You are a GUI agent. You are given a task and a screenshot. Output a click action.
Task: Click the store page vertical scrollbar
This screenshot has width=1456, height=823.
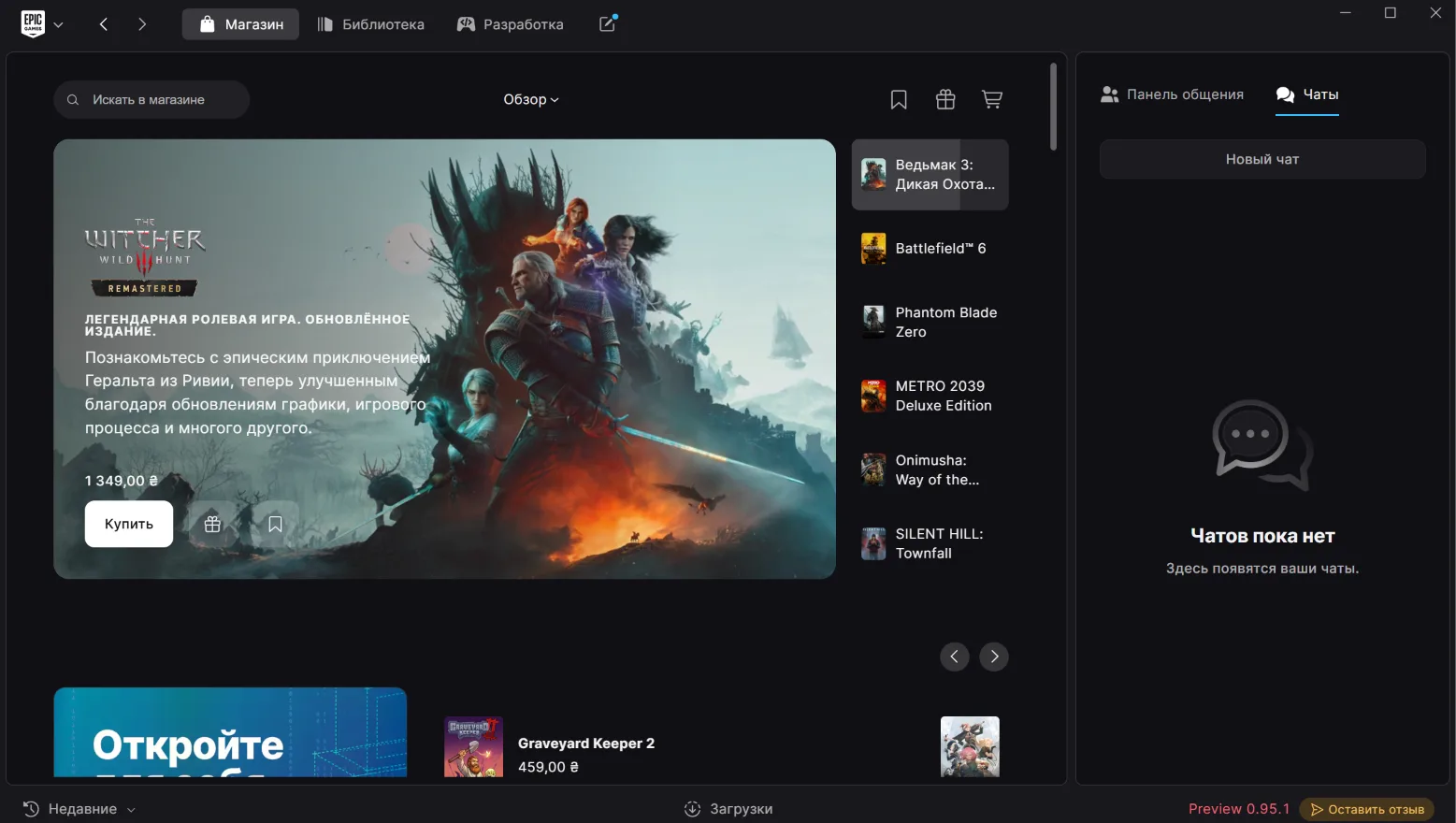[1053, 107]
